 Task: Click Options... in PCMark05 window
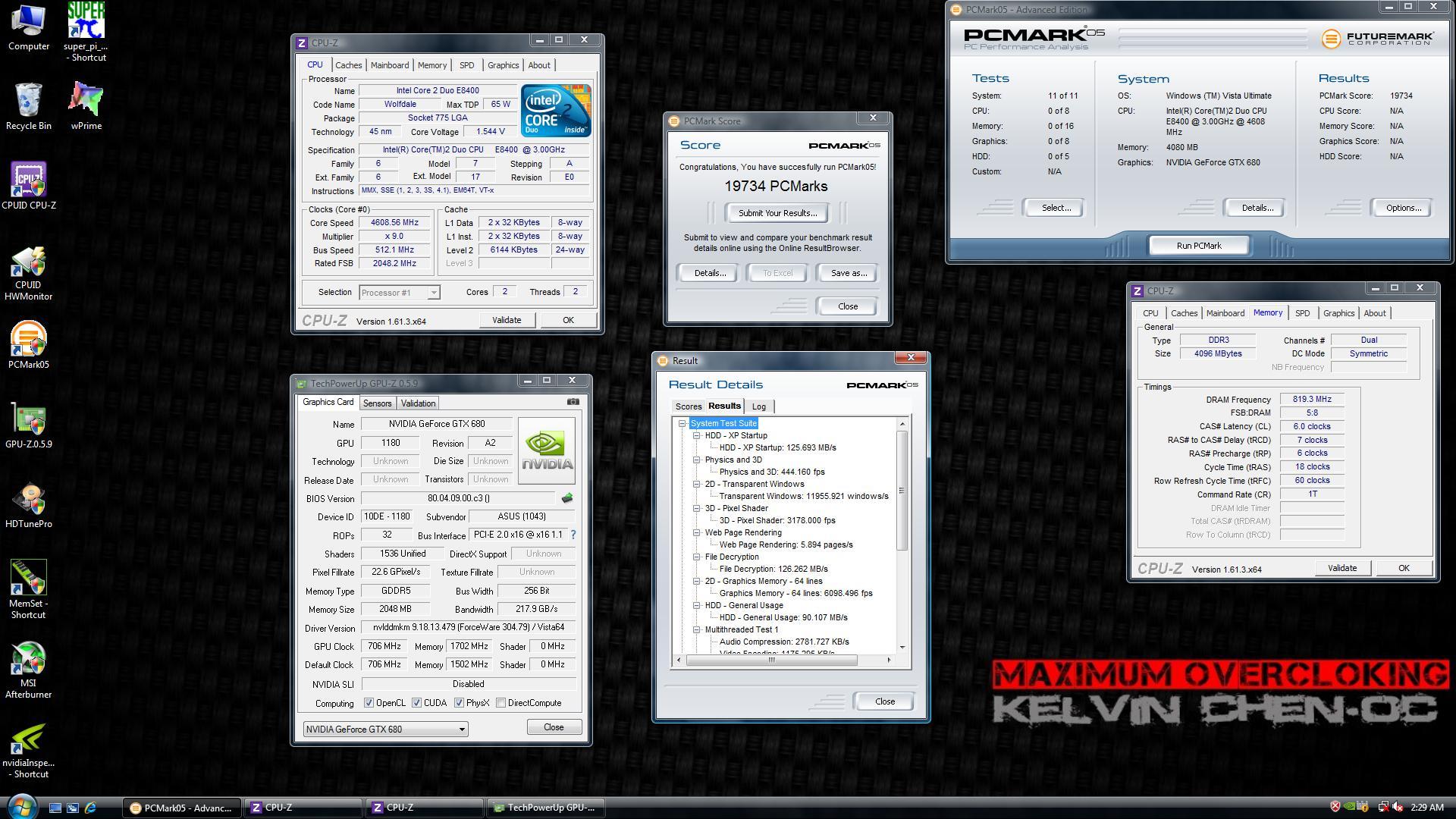[1403, 208]
